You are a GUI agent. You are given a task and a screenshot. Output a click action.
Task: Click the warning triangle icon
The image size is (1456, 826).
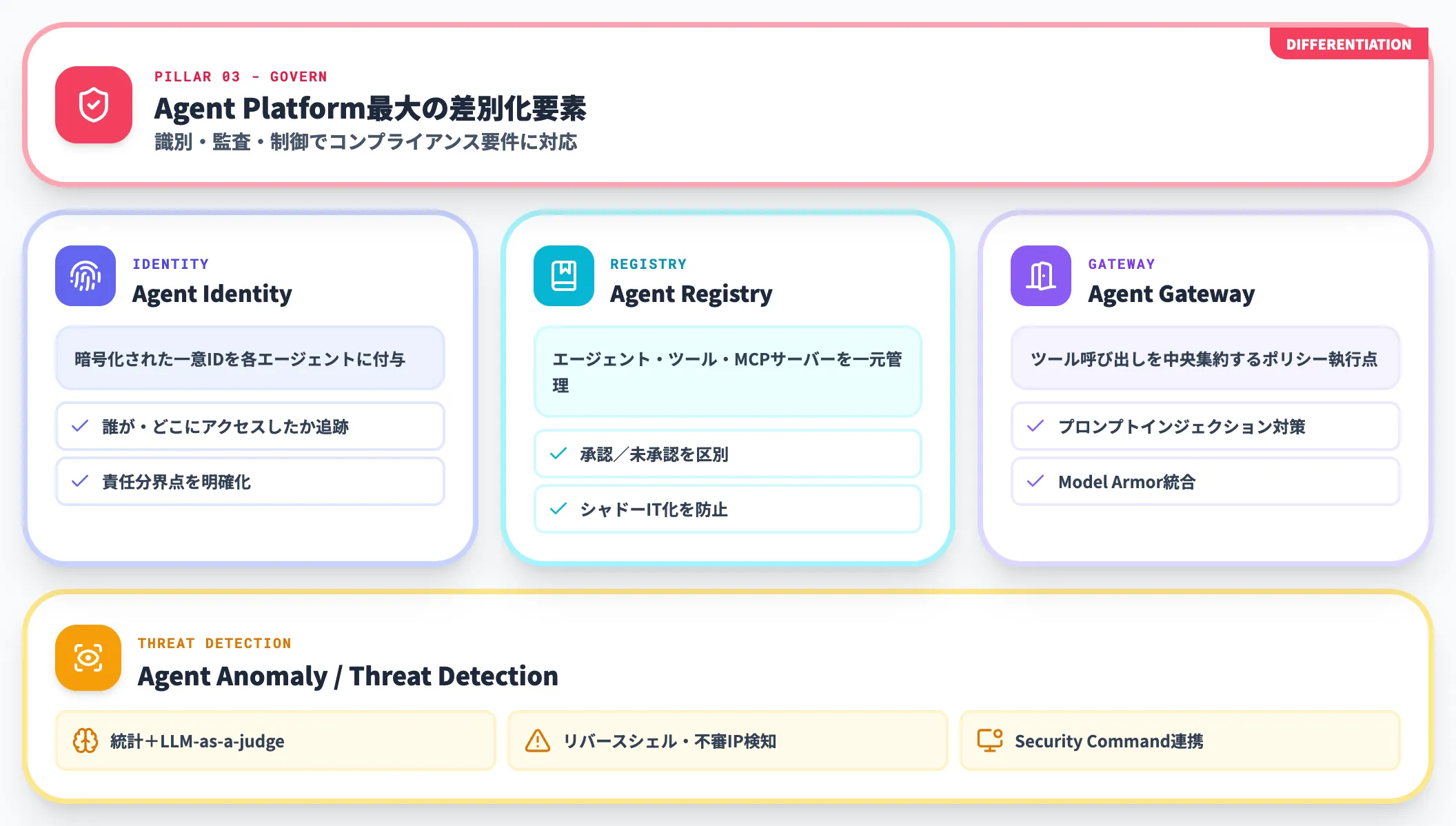click(x=538, y=741)
